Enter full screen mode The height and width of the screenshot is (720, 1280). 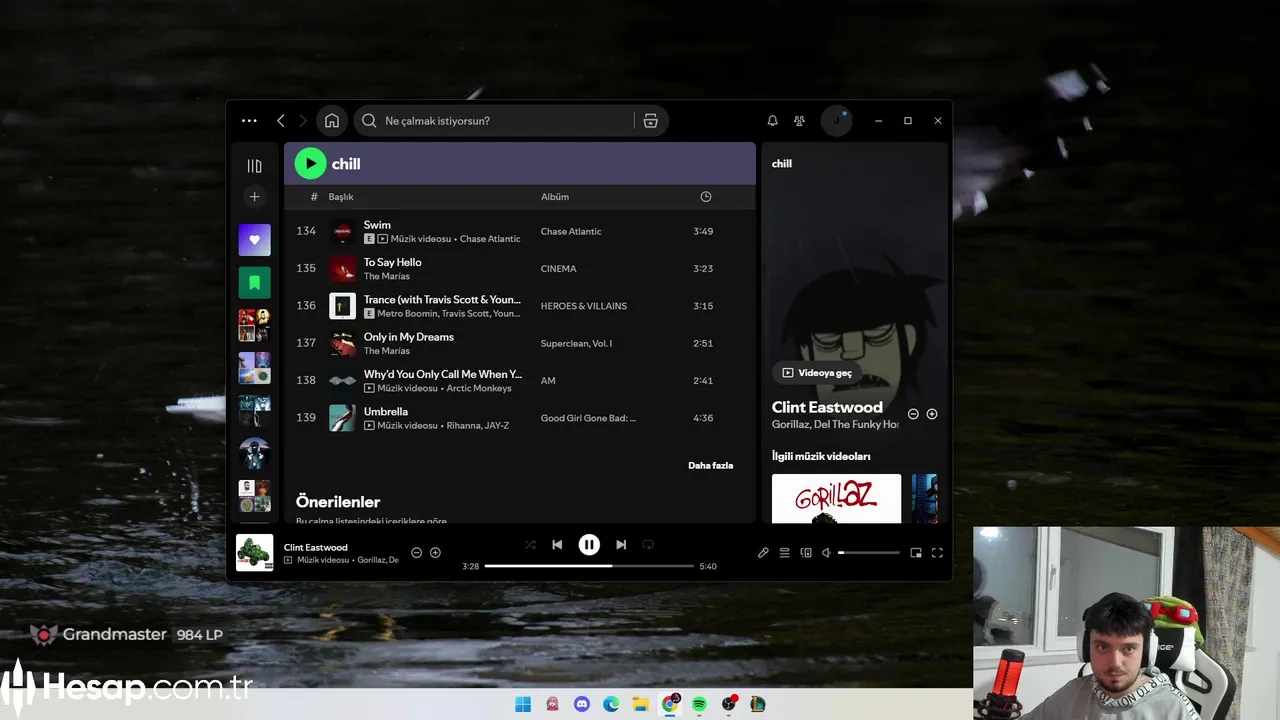(937, 553)
